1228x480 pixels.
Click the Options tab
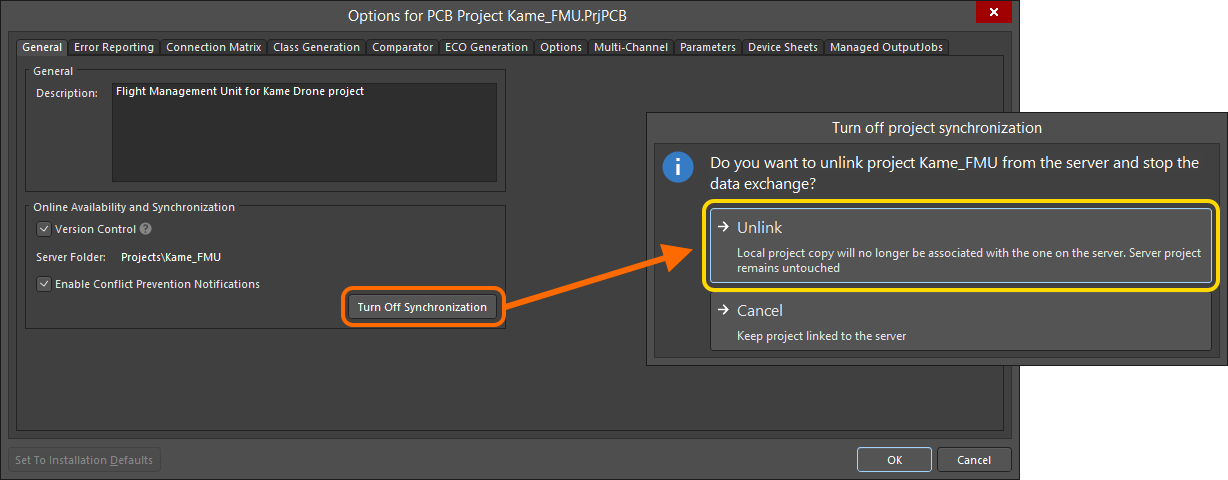[561, 47]
